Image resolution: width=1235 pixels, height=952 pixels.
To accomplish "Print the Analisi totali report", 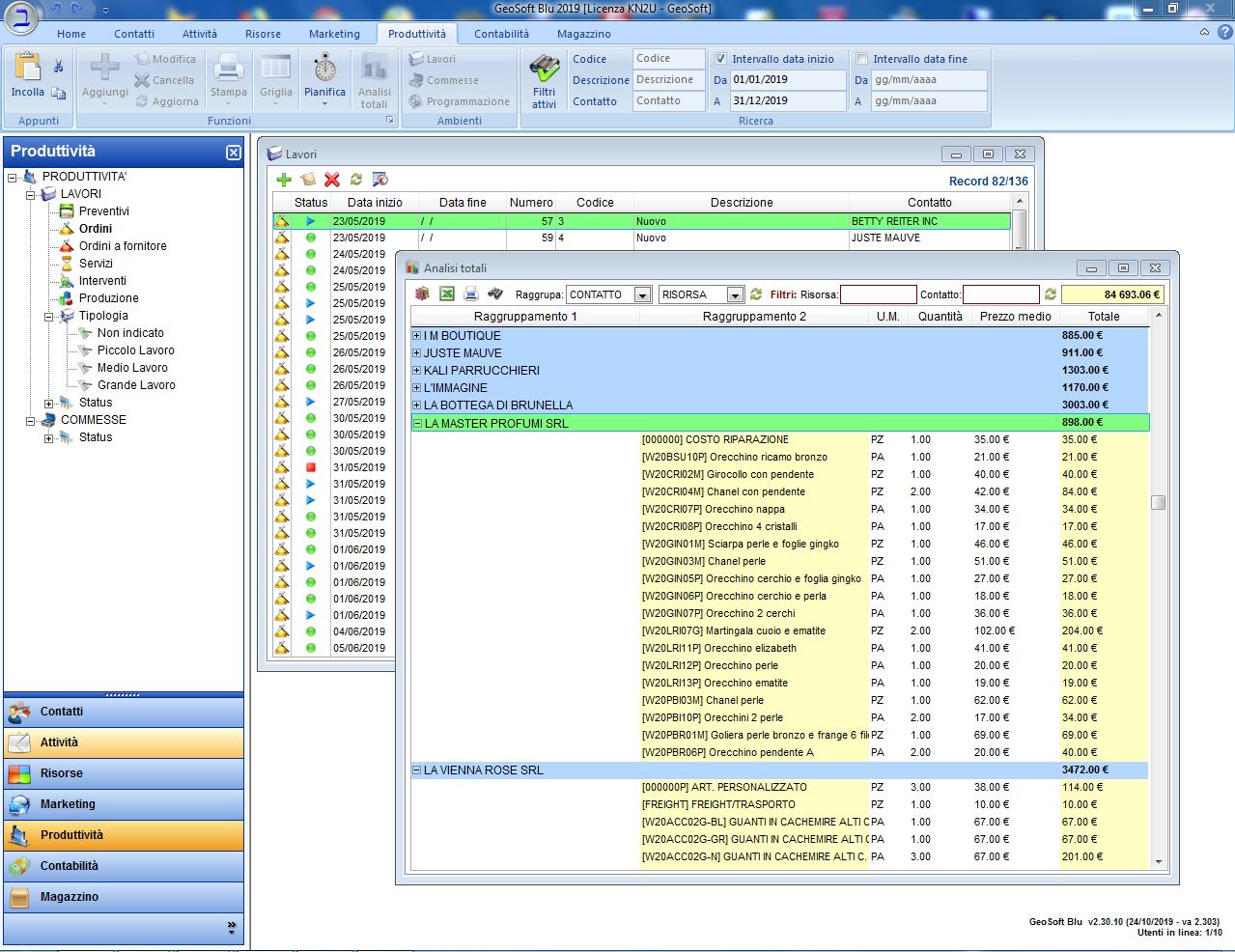I will coord(471,294).
